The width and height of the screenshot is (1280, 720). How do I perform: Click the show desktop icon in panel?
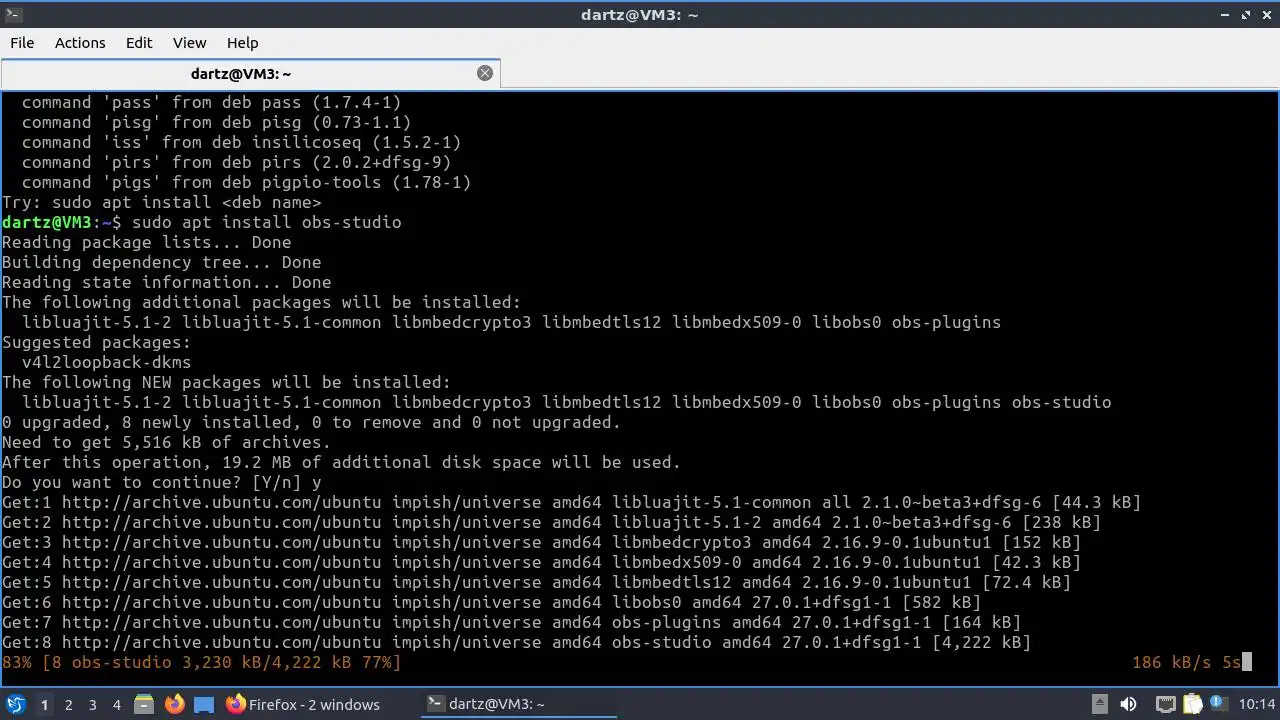pyautogui.click(x=204, y=705)
